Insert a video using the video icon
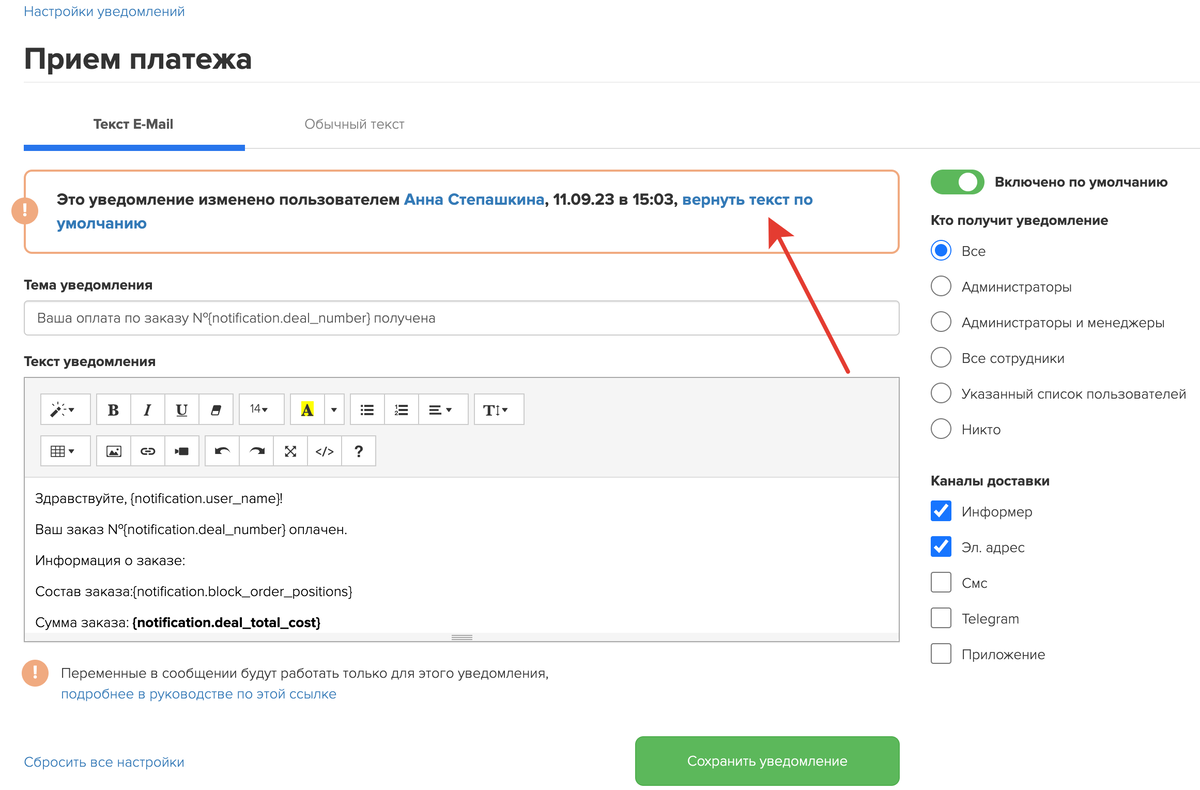Viewport: 1200px width, 790px height. pyautogui.click(x=182, y=451)
